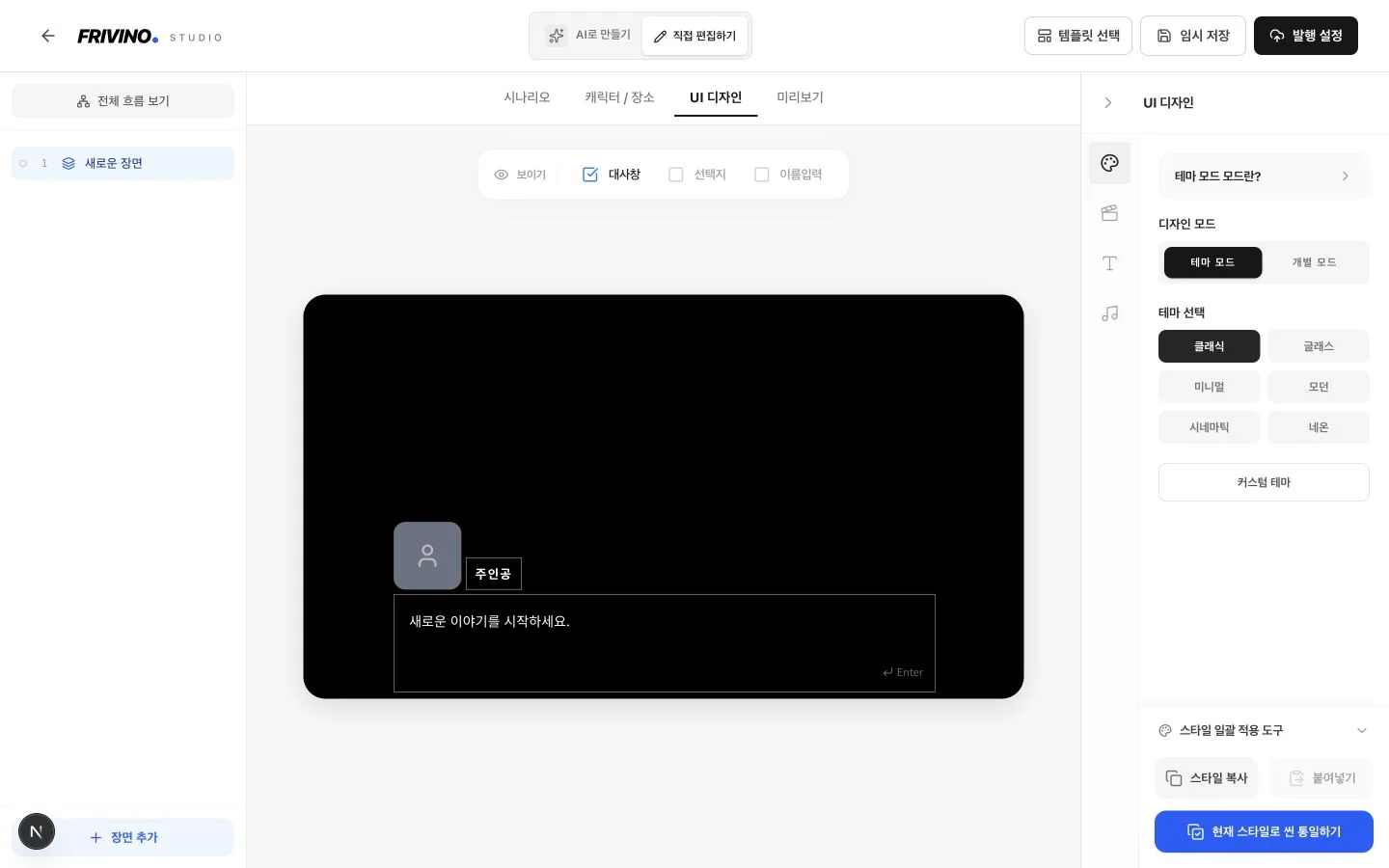Add a scene with 장면 추가

coord(123,837)
